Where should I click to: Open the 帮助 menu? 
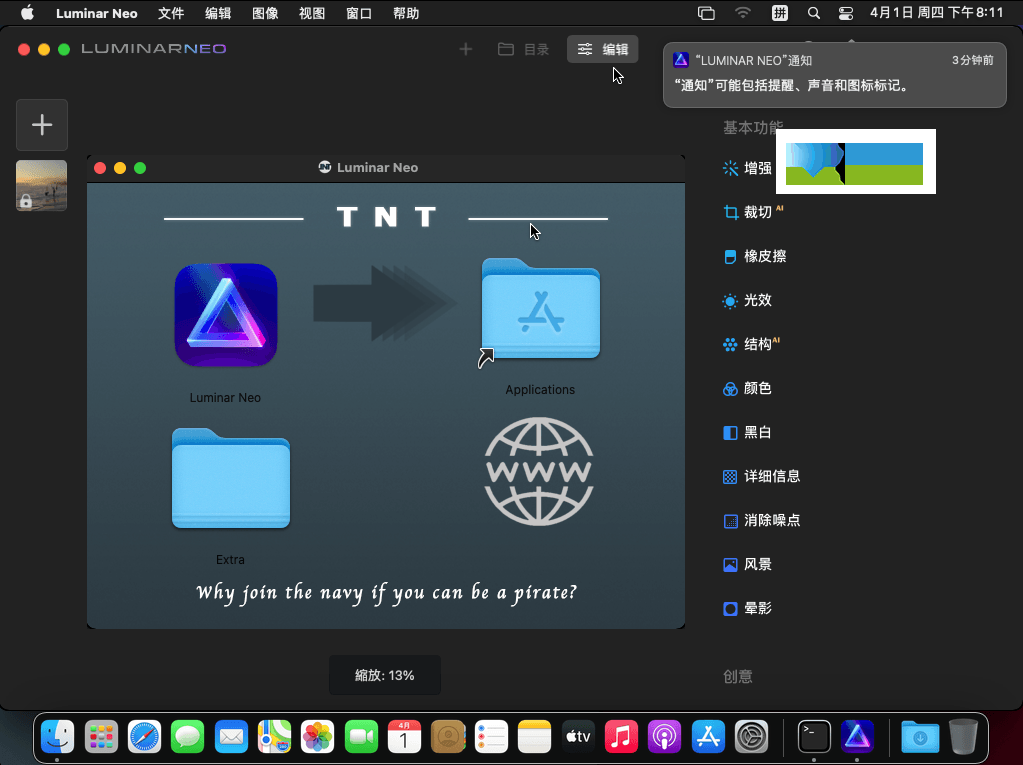point(406,13)
